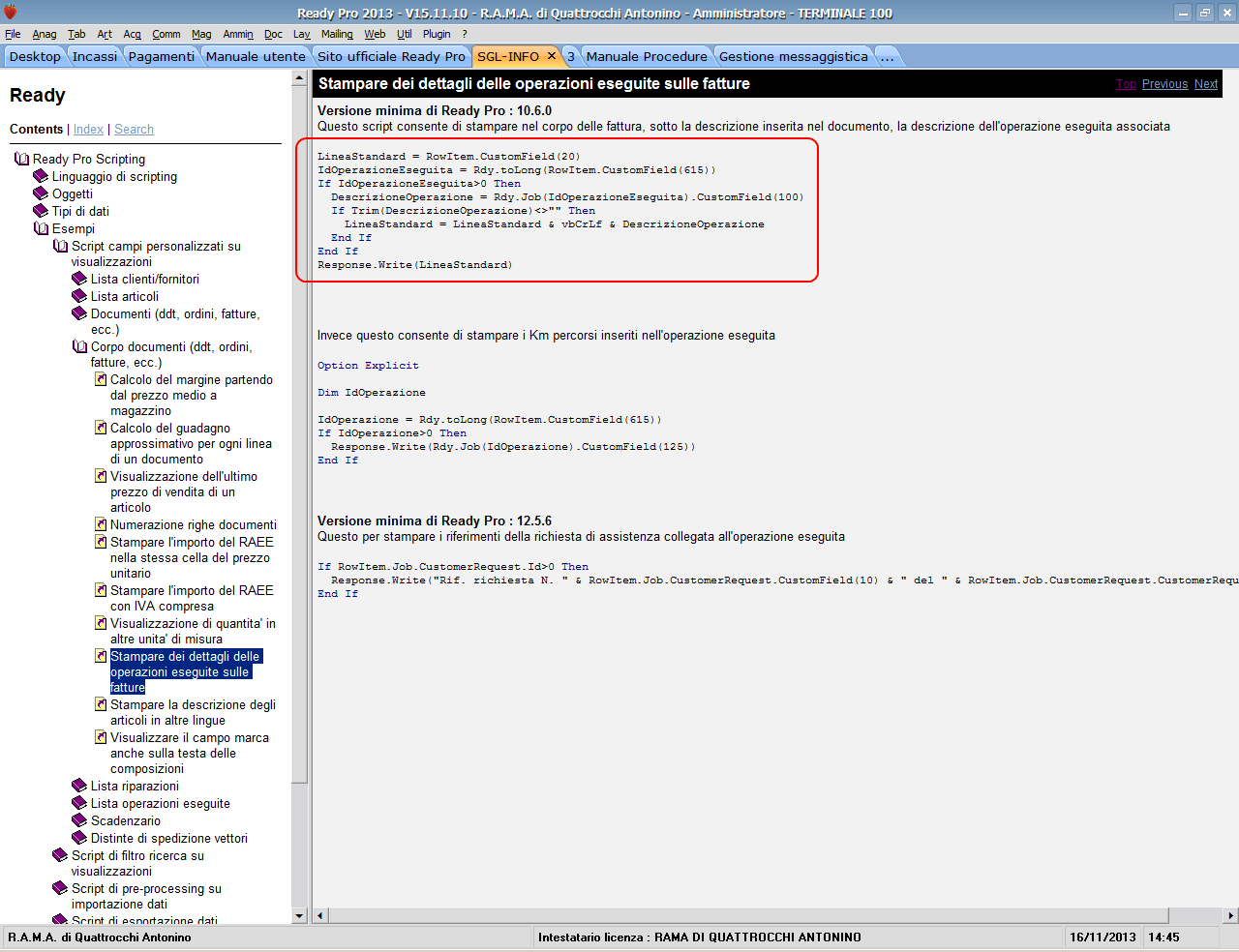Screen dimensions: 1239x952
Task: Open the Manuale Procedure tab
Action: tap(647, 56)
